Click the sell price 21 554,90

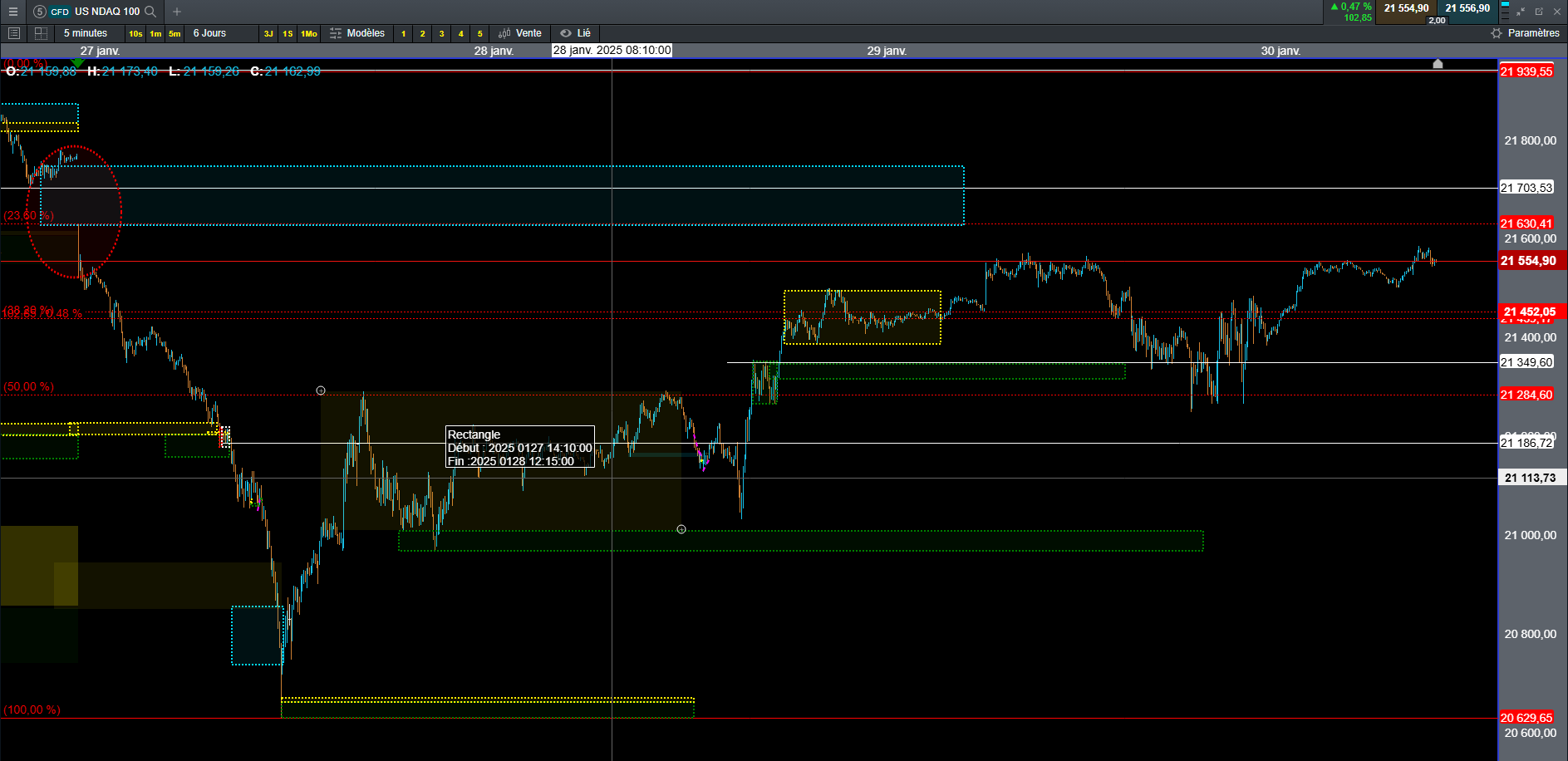point(1406,8)
